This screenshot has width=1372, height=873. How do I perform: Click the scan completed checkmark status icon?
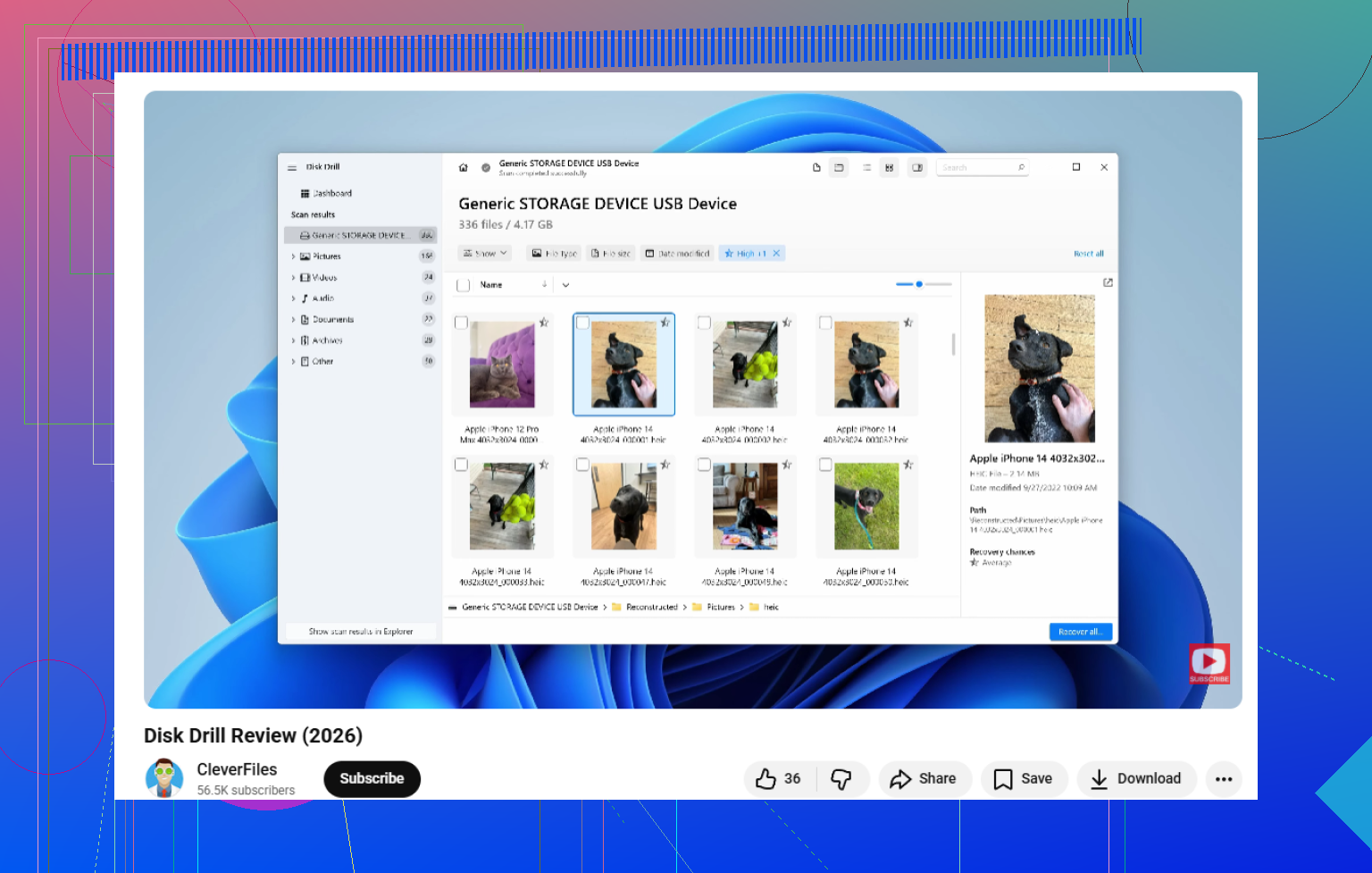486,167
